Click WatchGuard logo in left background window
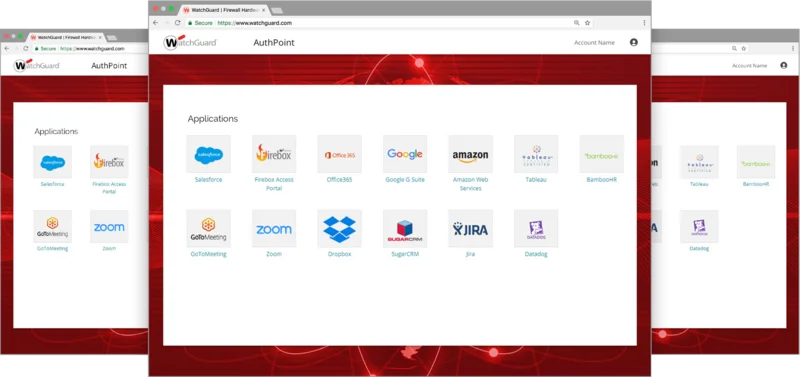Screen dimensions: 800x377 pyautogui.click(x=36, y=65)
